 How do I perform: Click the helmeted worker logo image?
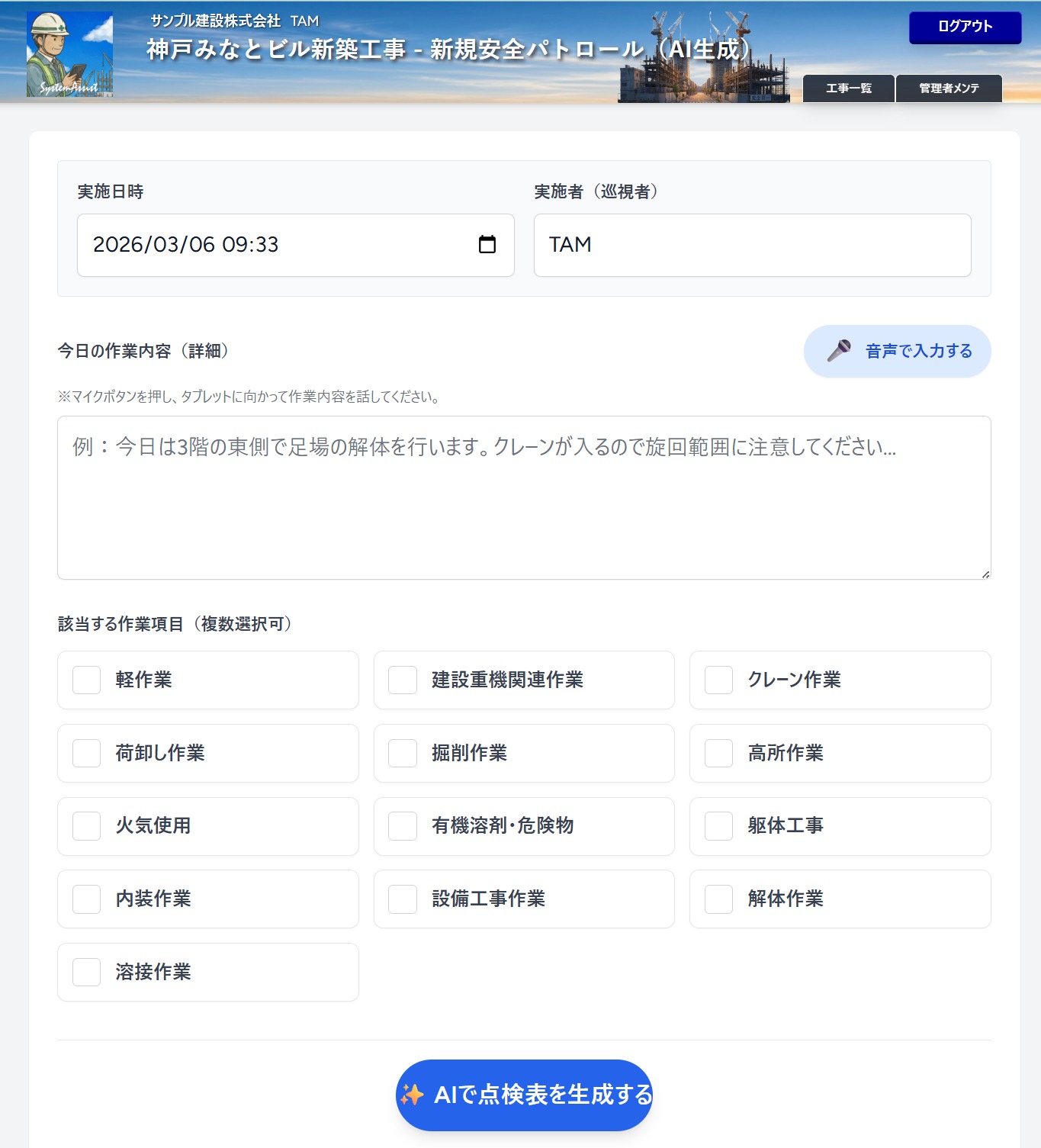tap(69, 53)
